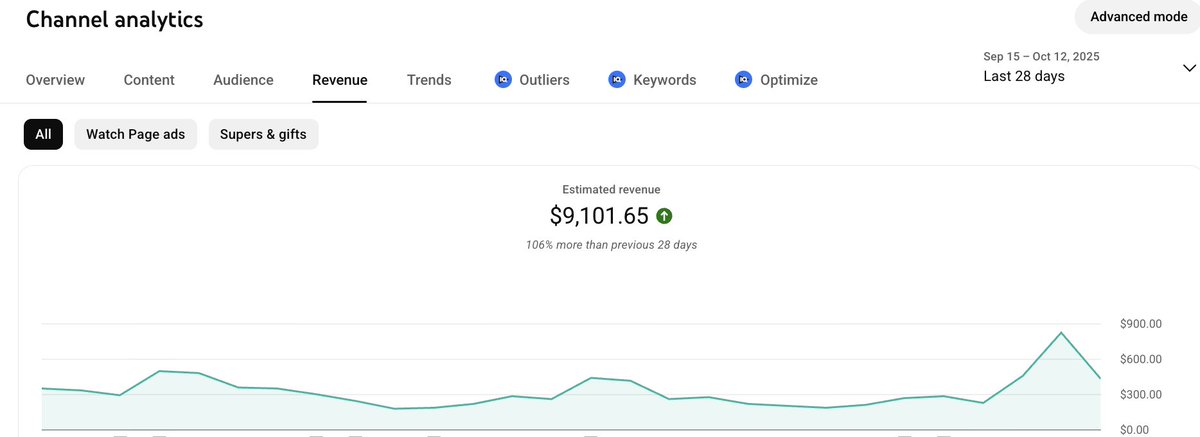The image size is (1200, 437).
Task: Open the Optimize tab
Action: [x=776, y=80]
